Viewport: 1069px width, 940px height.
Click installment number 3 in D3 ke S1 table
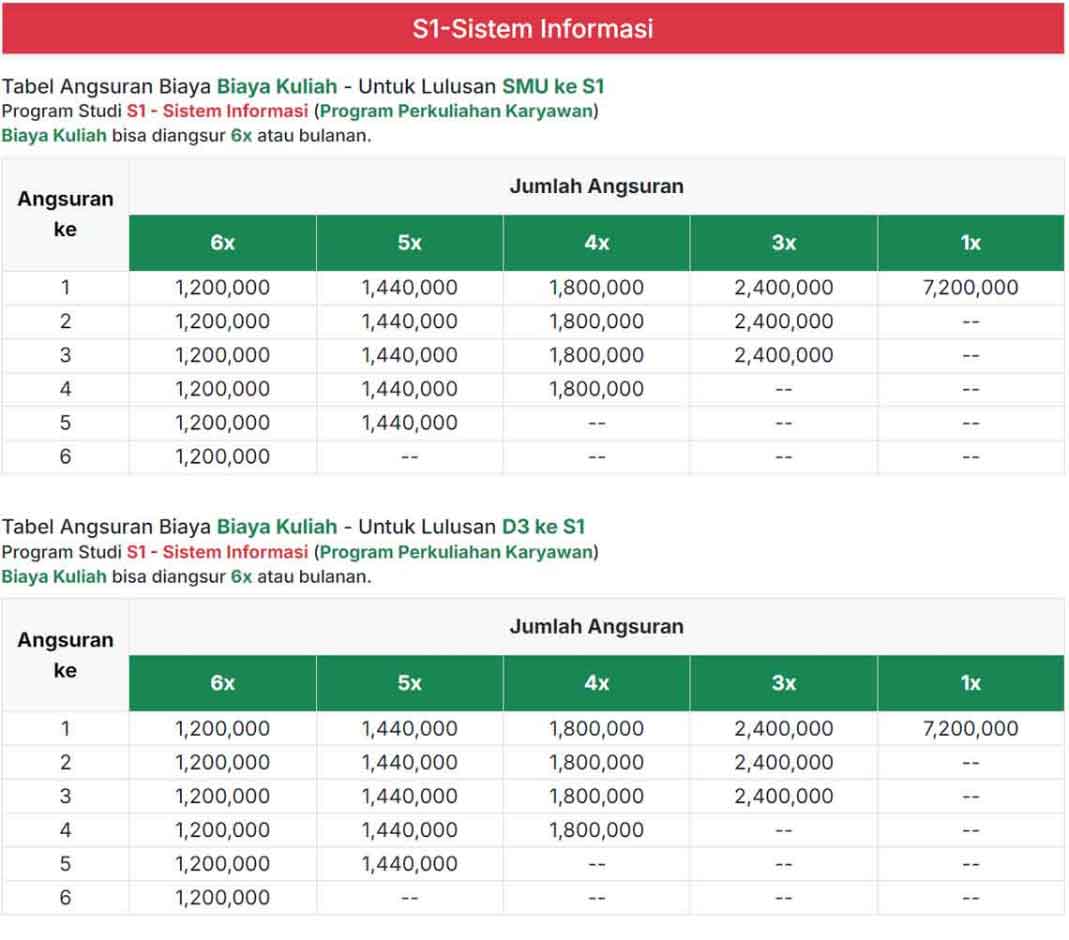pyautogui.click(x=65, y=796)
